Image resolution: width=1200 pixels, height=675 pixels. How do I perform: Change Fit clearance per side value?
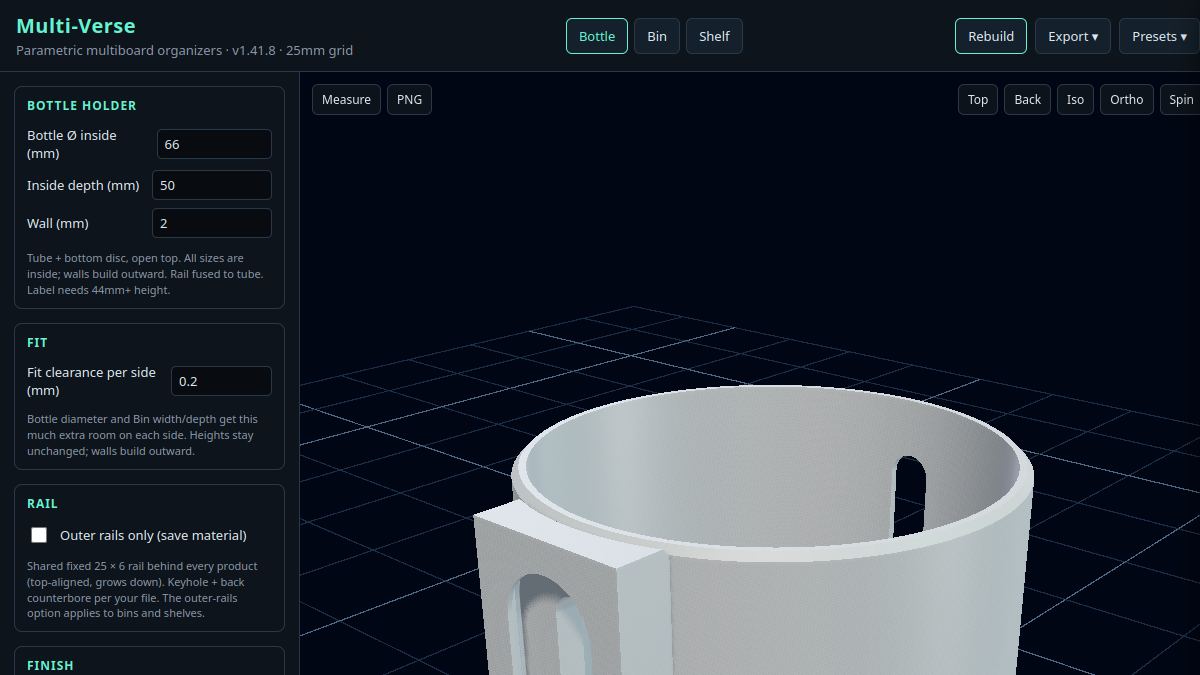[x=221, y=381]
